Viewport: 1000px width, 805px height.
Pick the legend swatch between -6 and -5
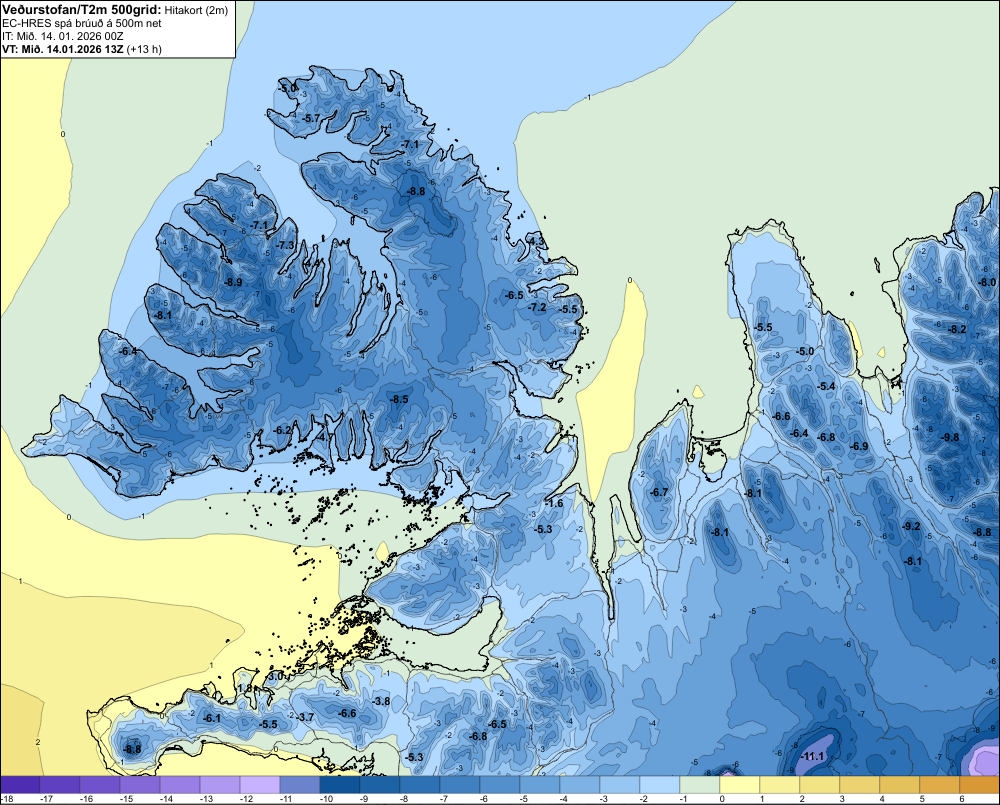500,785
